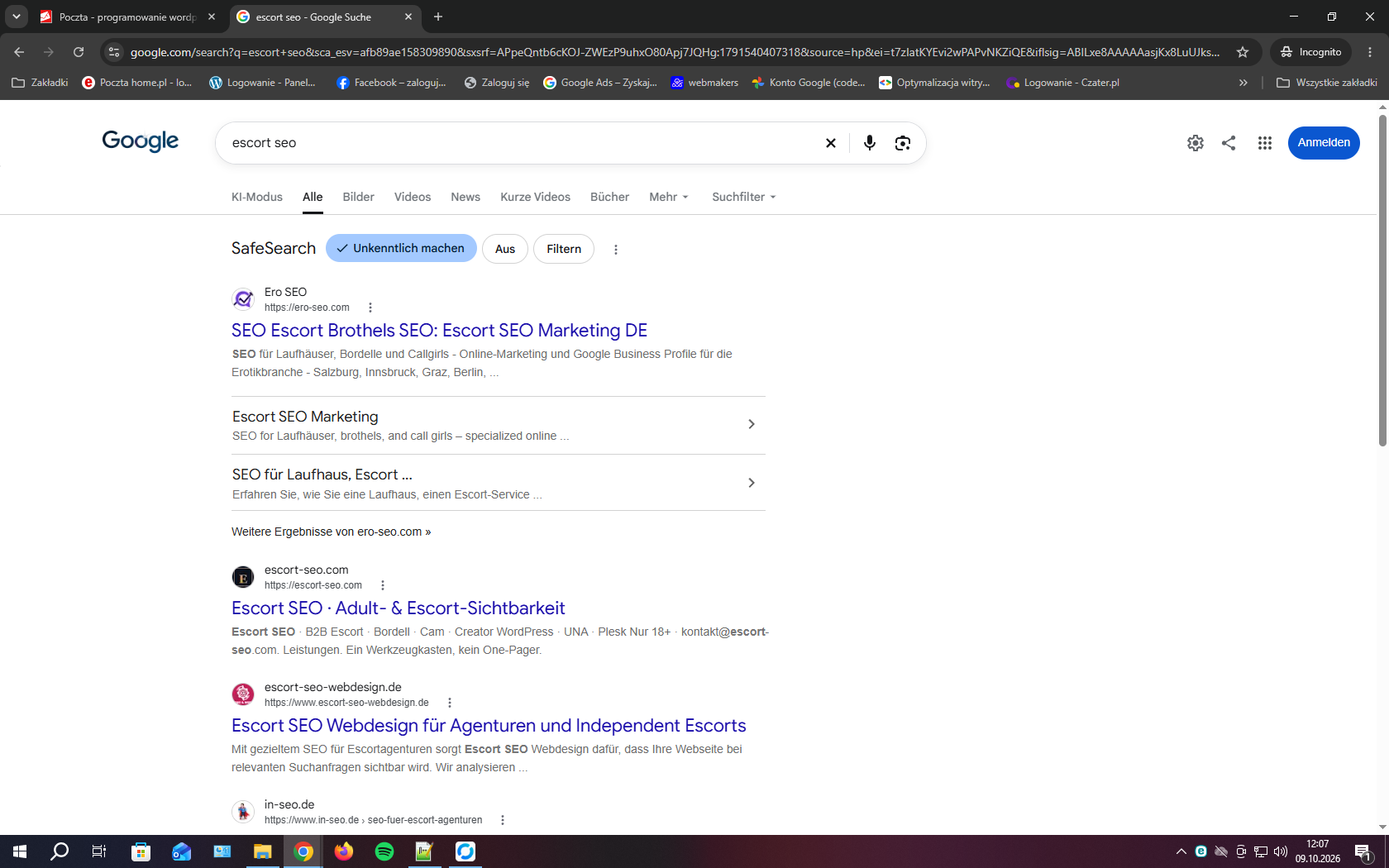Click the browser address bar URL
The height and width of the screenshot is (868, 1389).
[674, 52]
